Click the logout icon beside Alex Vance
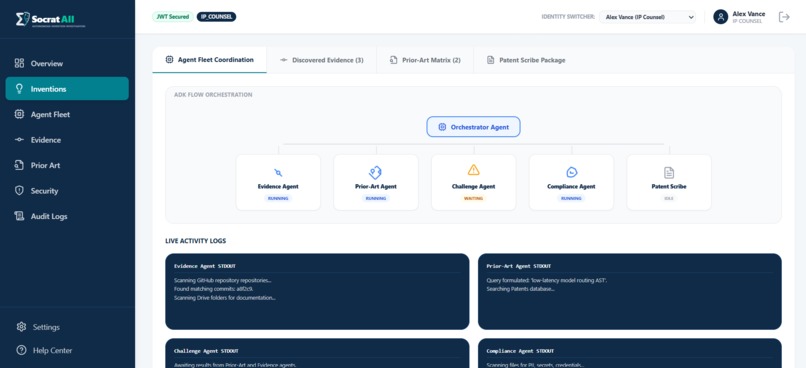Viewport: 806px width, 368px height. click(x=784, y=17)
